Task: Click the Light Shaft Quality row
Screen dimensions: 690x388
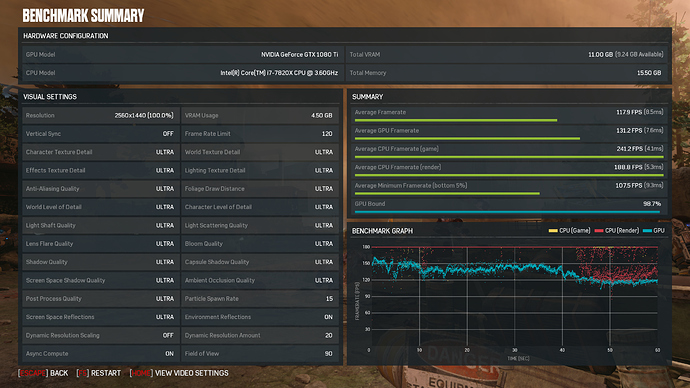Action: (101, 225)
